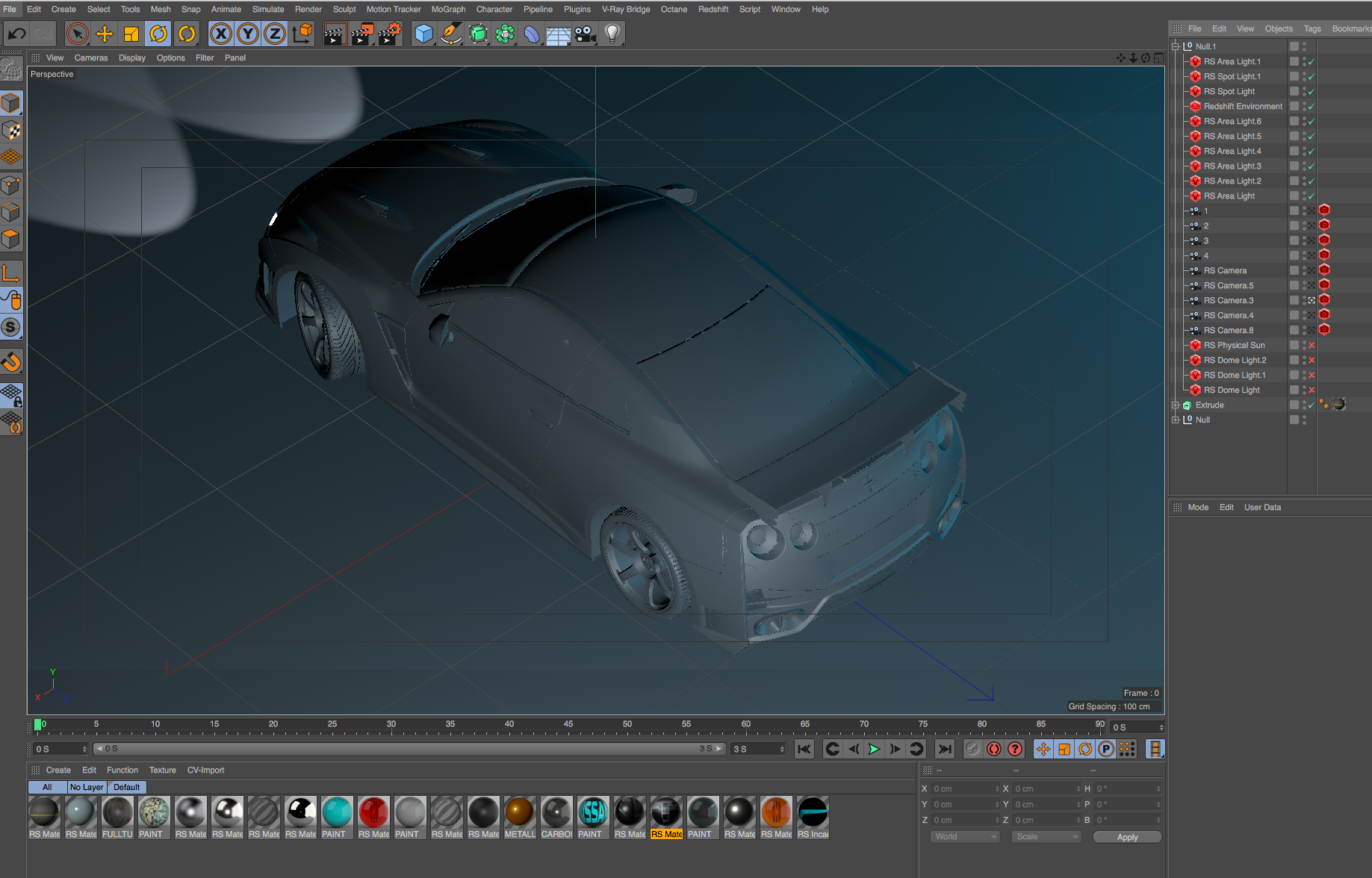
Task: Click the Camera object icon in toolbar
Action: [x=585, y=34]
